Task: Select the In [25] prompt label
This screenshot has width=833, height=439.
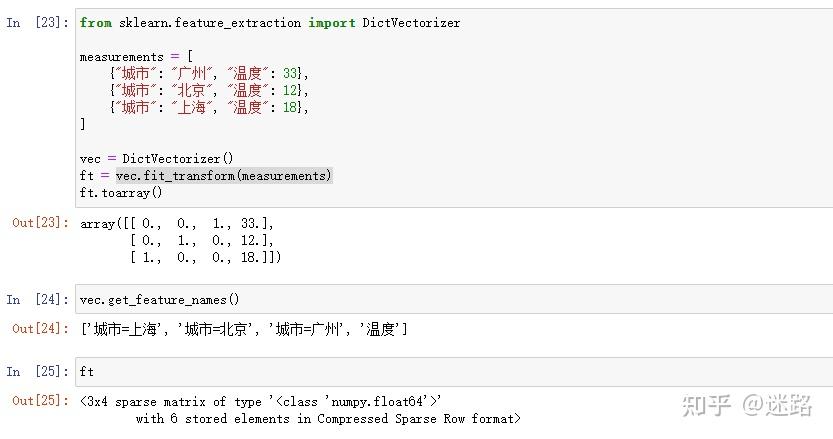Action: 38,371
